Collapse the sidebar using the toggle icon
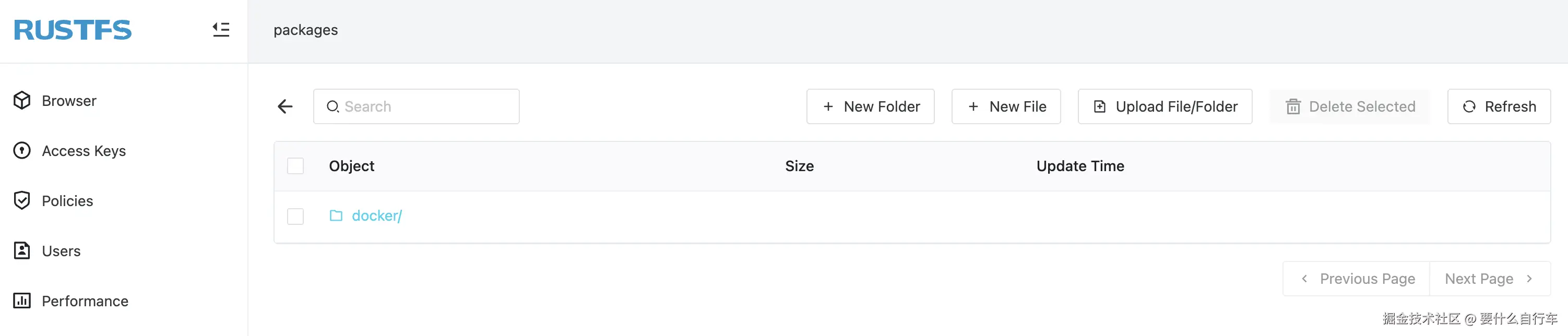1568x336 pixels. [221, 29]
